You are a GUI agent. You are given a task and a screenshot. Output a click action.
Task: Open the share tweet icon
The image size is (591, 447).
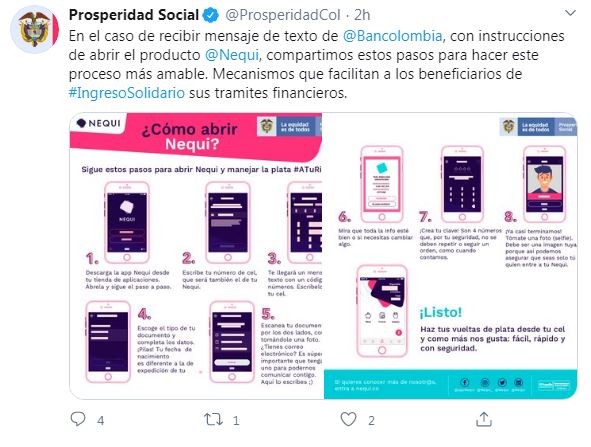point(484,419)
